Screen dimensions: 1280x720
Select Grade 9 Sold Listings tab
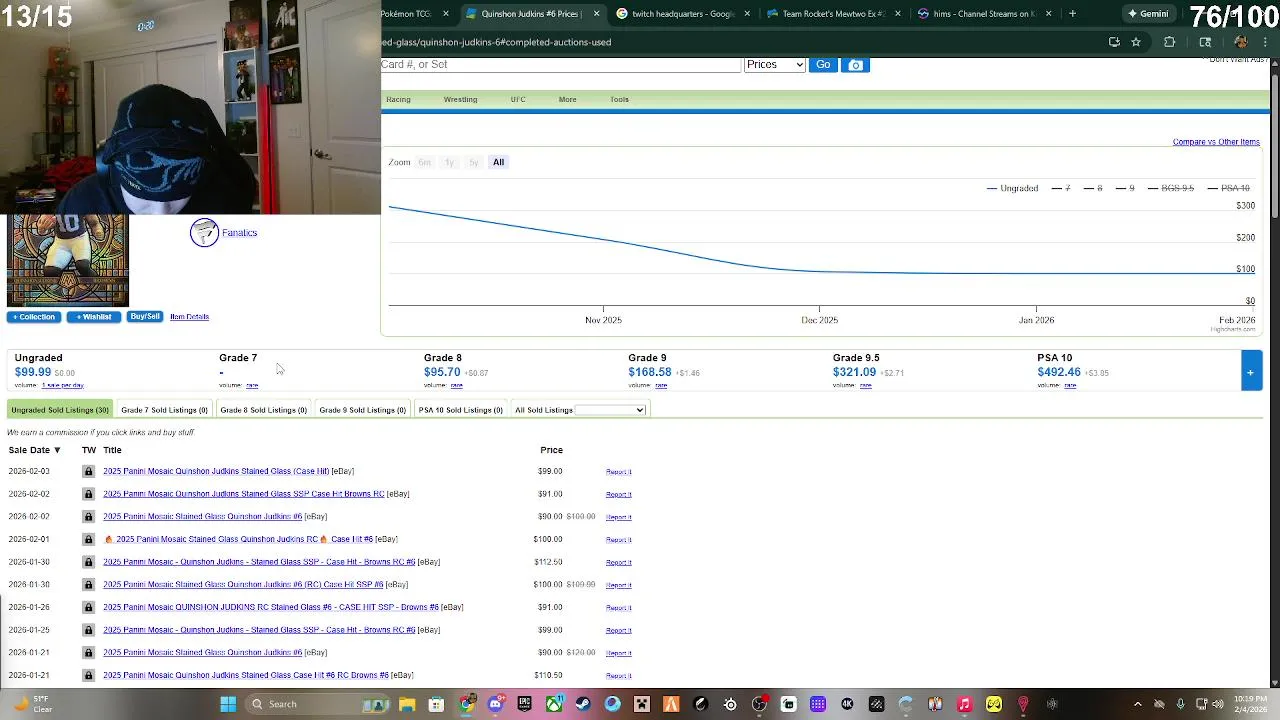click(362, 410)
